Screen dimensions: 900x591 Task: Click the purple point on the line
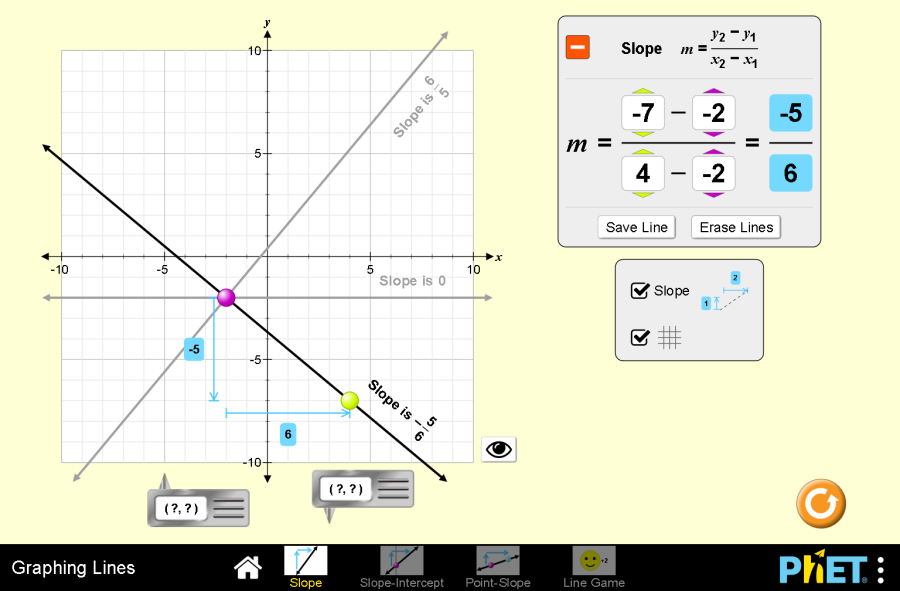(226, 297)
